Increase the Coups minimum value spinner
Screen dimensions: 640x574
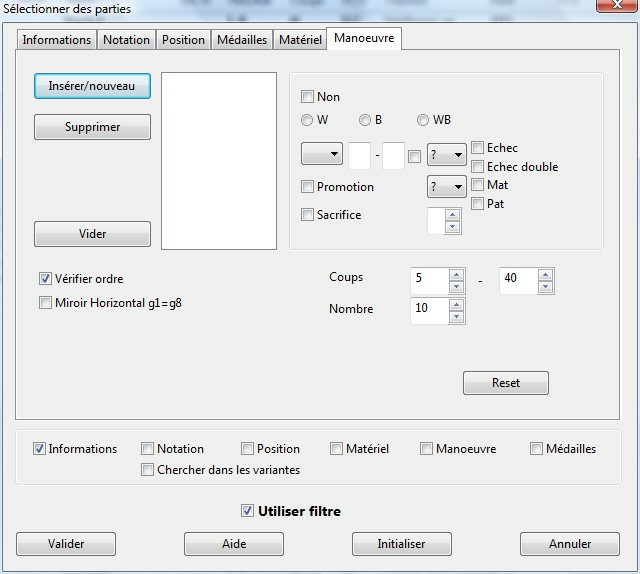[456, 273]
